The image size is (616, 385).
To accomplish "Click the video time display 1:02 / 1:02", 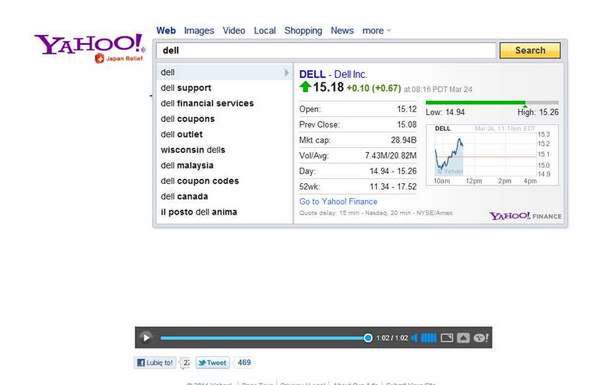I will click(392, 338).
